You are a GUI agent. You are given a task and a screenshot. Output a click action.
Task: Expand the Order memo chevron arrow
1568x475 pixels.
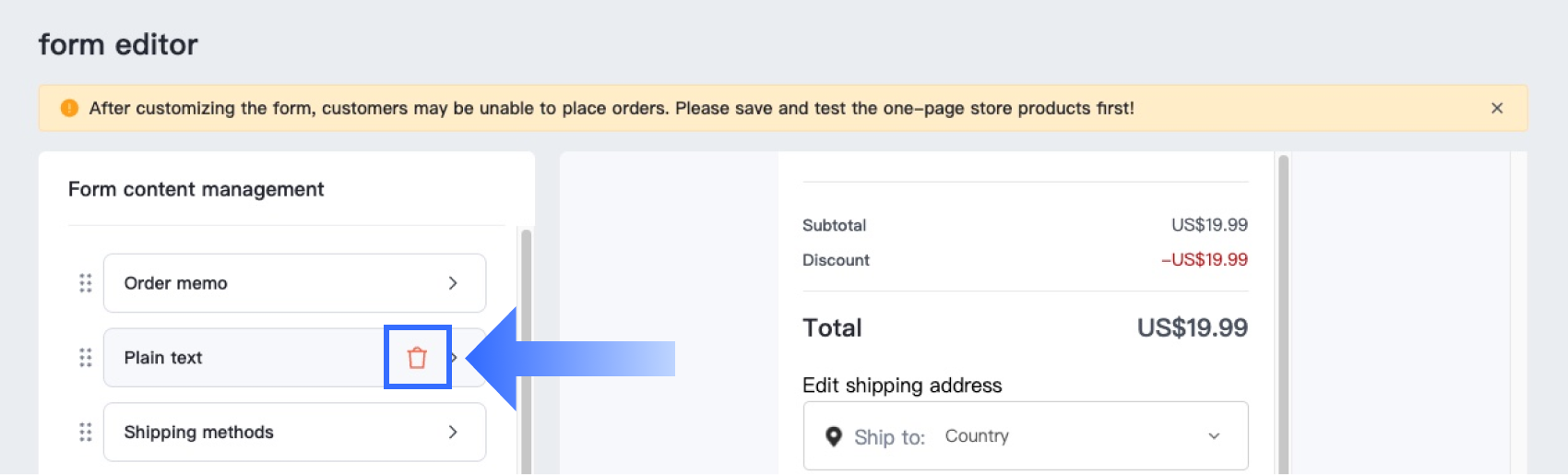tap(453, 283)
